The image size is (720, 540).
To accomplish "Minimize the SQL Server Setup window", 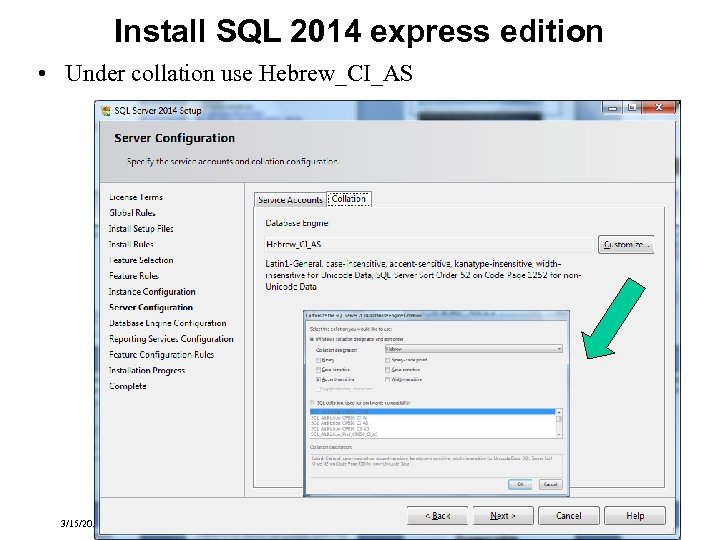I will (613, 108).
